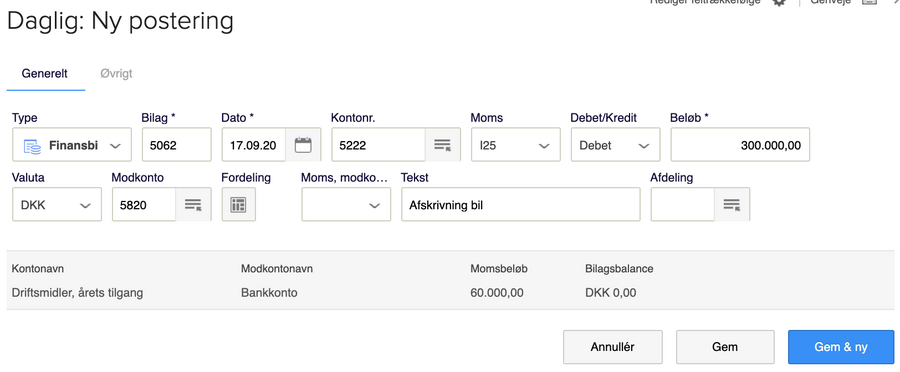Click the Finansbilag type icon
The image size is (900, 372).
(32, 146)
